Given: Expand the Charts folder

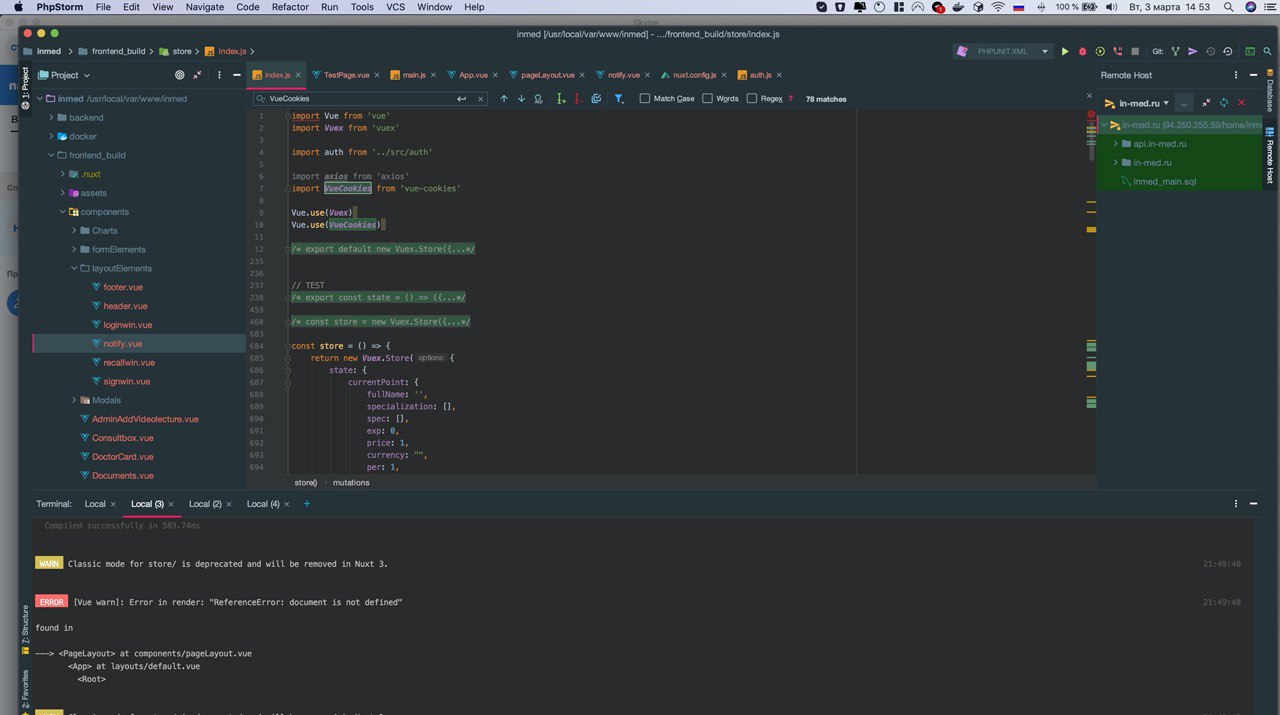Looking at the screenshot, I should [x=74, y=230].
